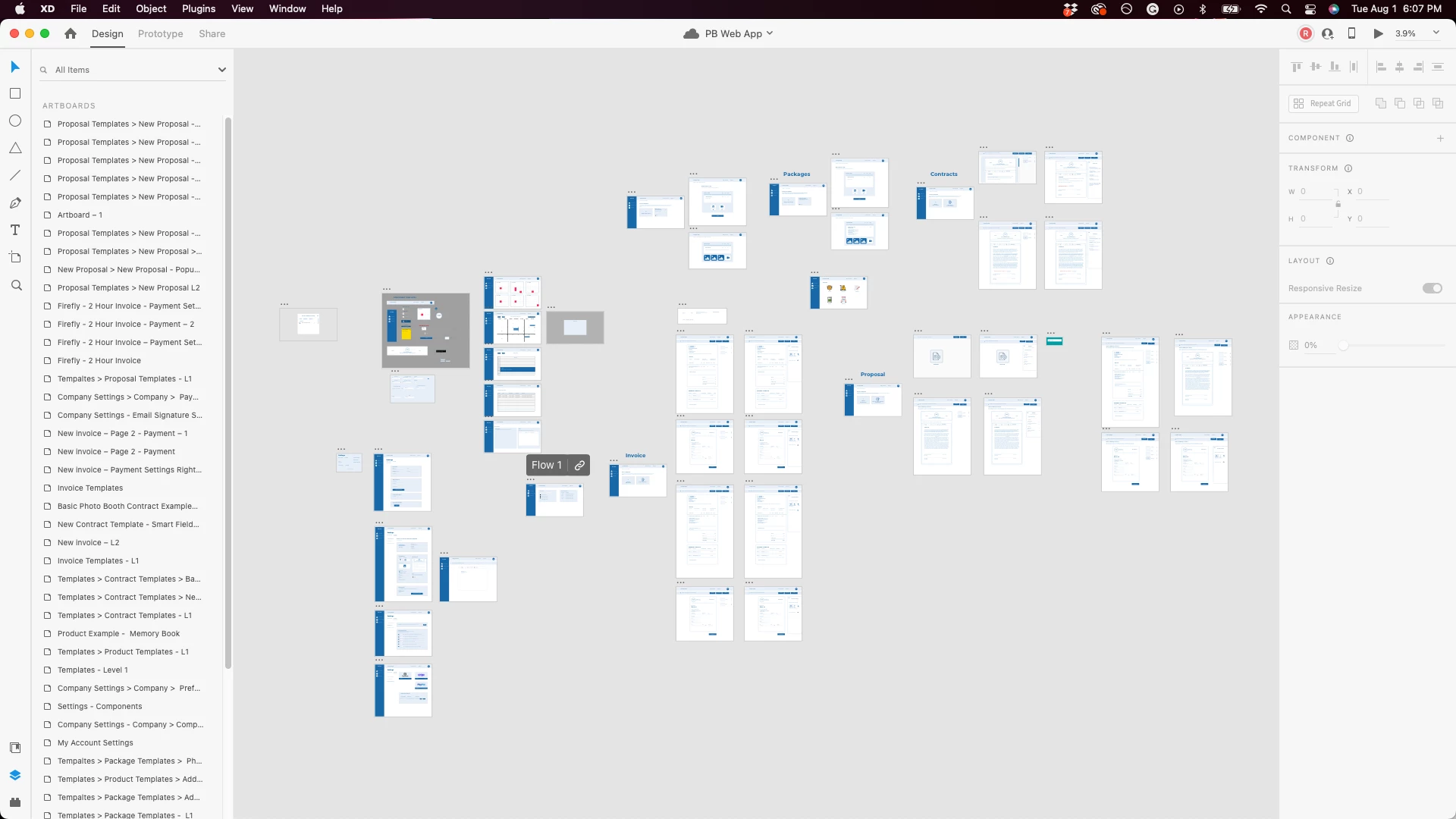Start desktop preview with play button
Screen dimensions: 1456x819
click(x=1378, y=33)
